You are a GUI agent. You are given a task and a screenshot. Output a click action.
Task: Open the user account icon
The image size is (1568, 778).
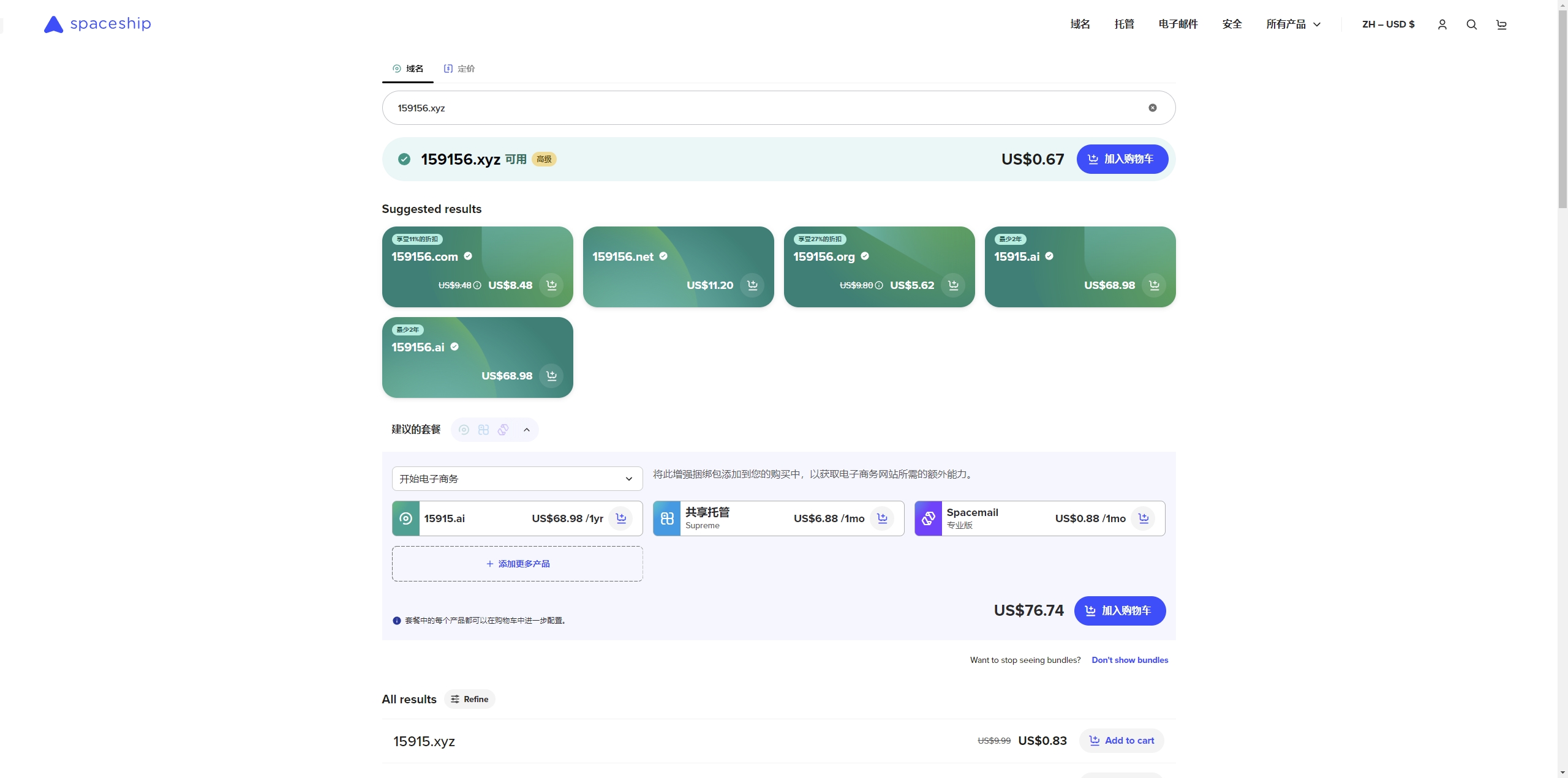pyautogui.click(x=1442, y=24)
